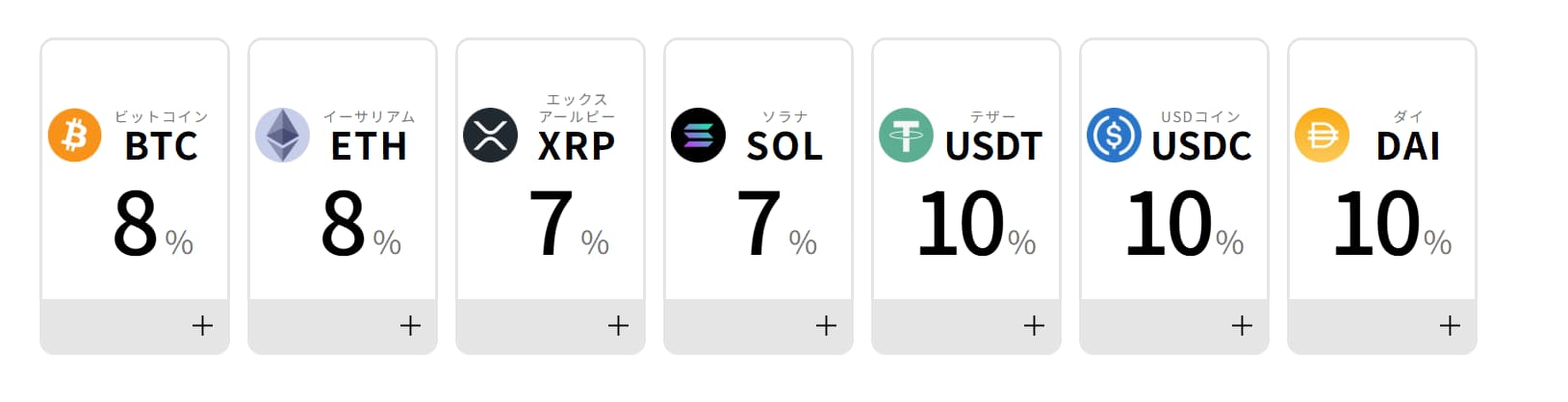Click the Solana logo icon

(698, 135)
